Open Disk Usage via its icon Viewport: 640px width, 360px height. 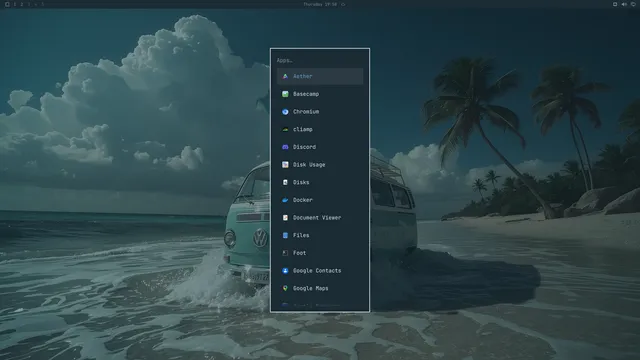(285, 164)
